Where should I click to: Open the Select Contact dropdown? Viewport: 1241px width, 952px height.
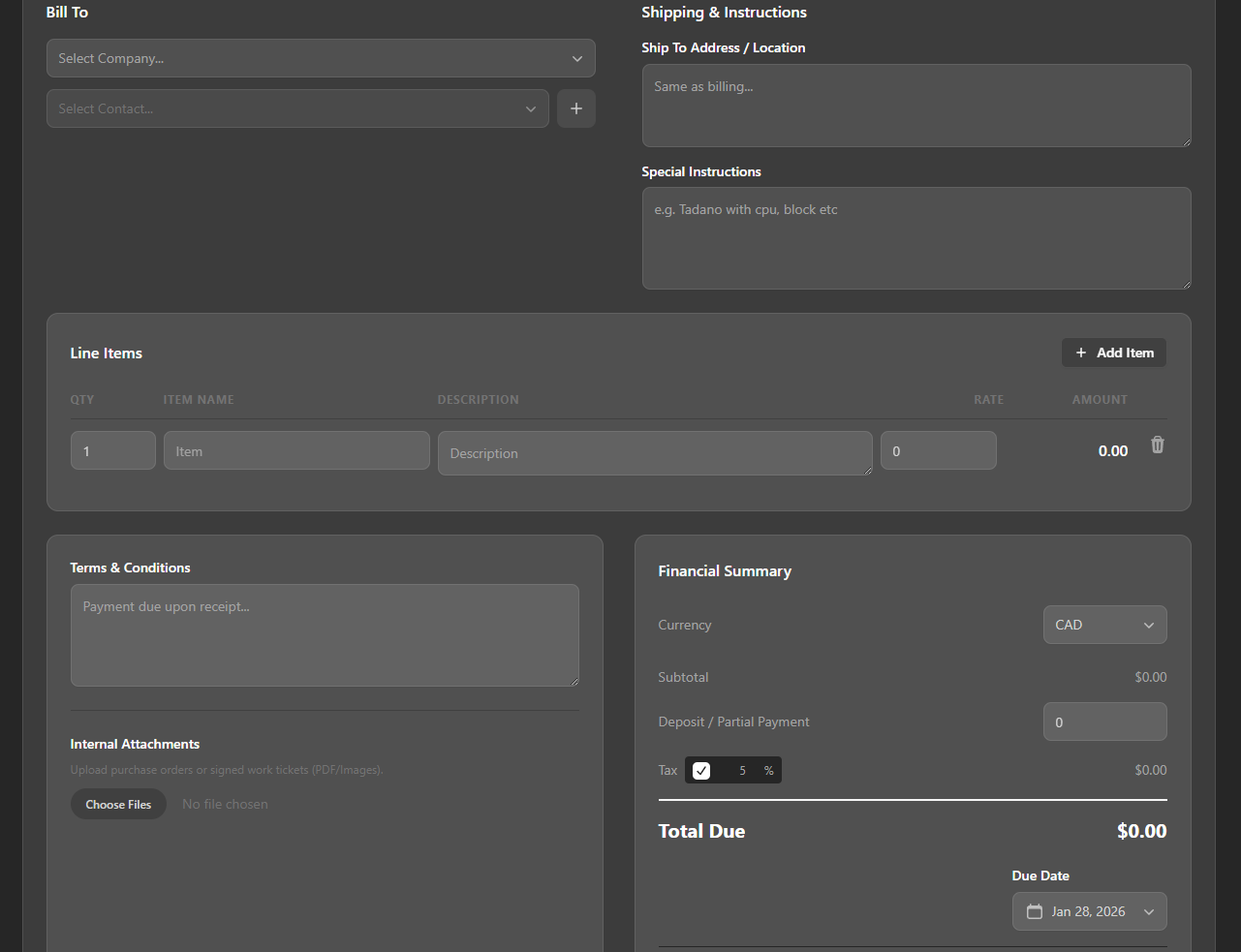[x=297, y=107]
